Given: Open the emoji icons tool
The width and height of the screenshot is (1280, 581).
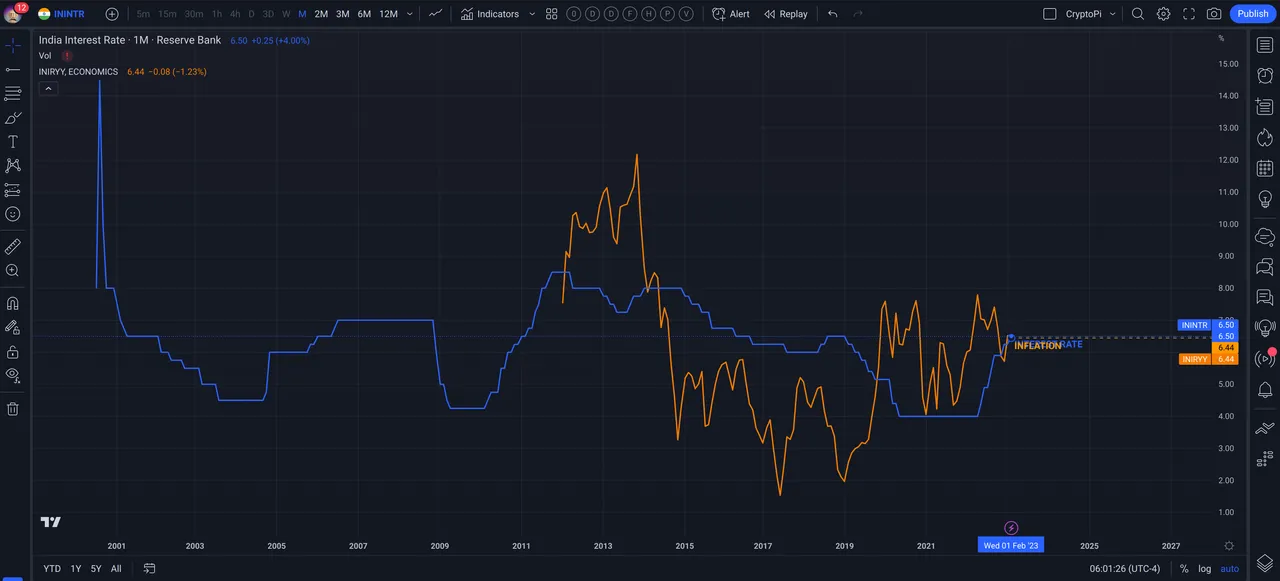Looking at the screenshot, I should pyautogui.click(x=13, y=214).
